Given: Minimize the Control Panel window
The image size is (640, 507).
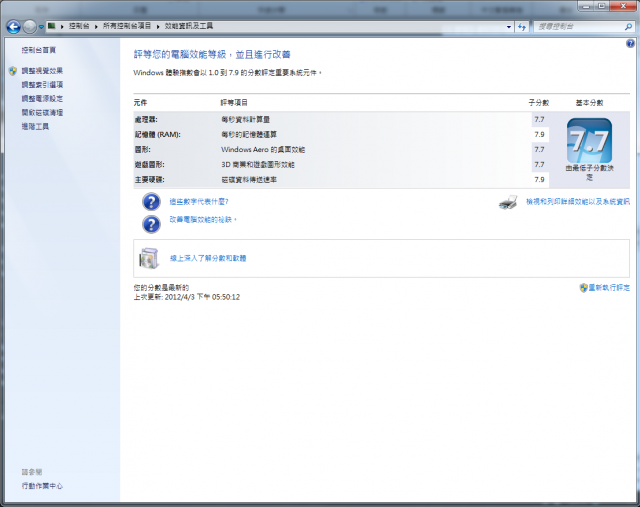Looking at the screenshot, I should point(587,6).
